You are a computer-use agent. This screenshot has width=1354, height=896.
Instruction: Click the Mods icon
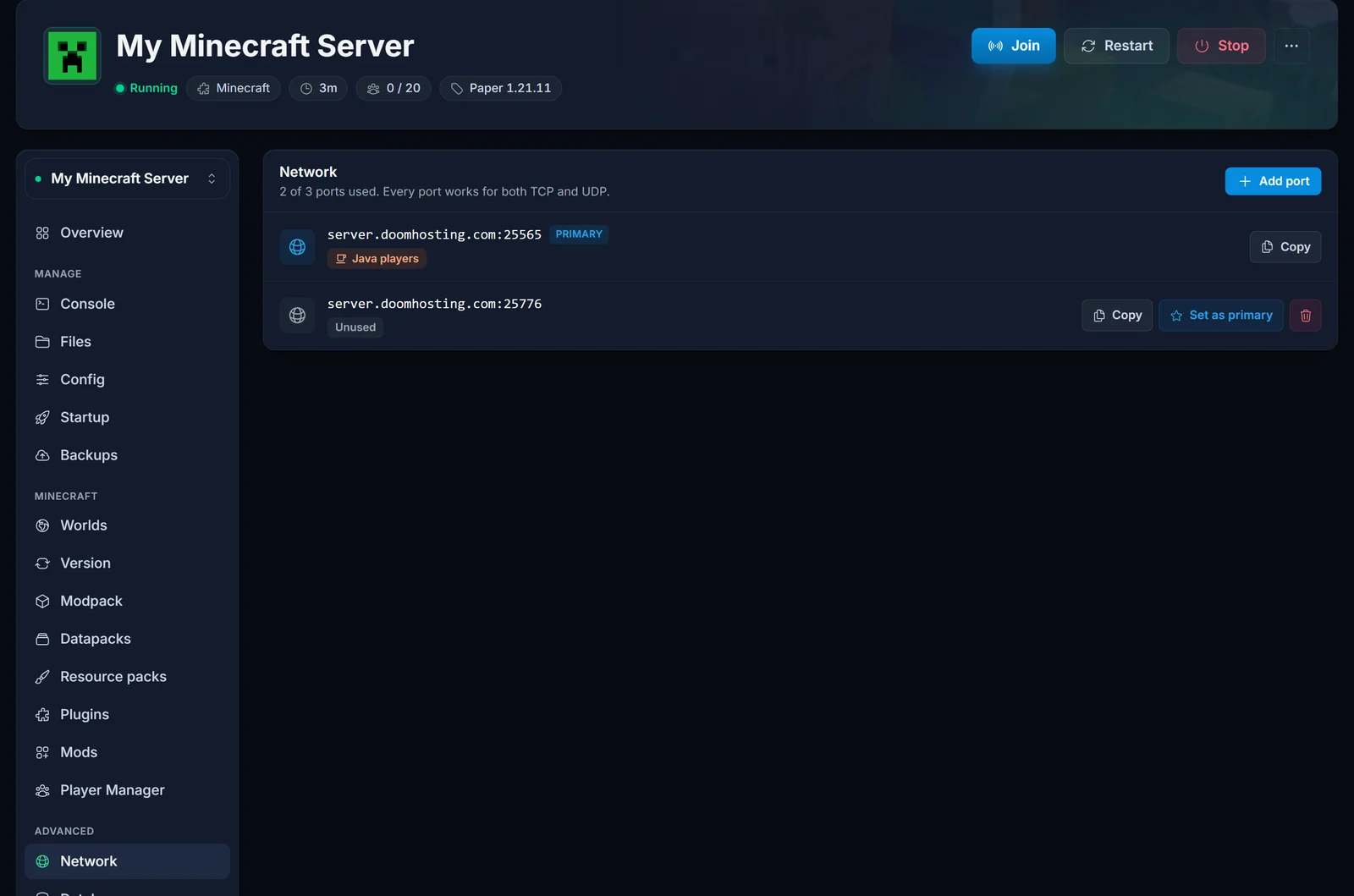(42, 753)
